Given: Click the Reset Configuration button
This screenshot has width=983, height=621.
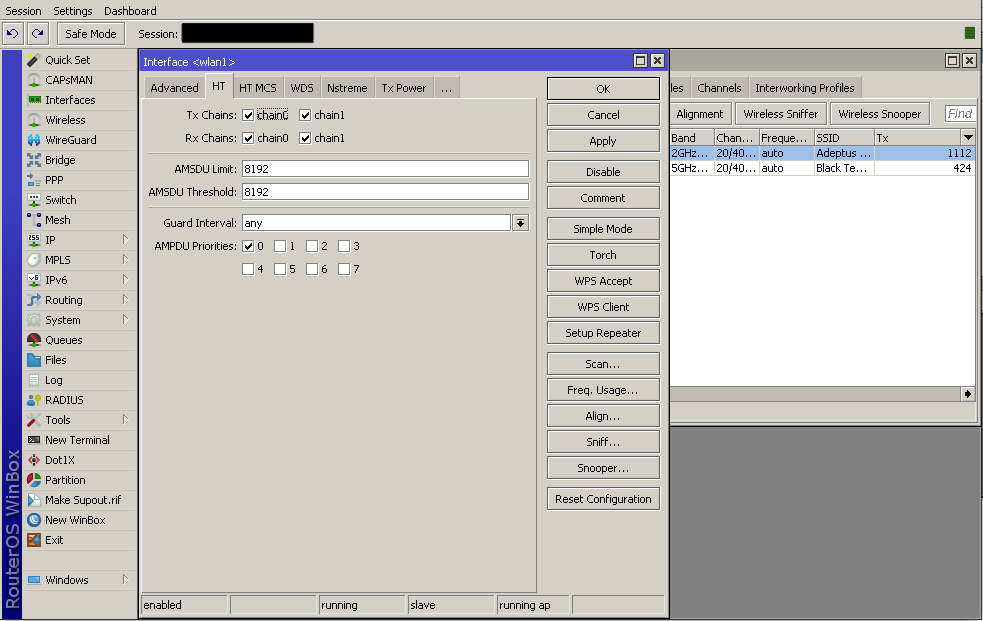Looking at the screenshot, I should [x=603, y=499].
